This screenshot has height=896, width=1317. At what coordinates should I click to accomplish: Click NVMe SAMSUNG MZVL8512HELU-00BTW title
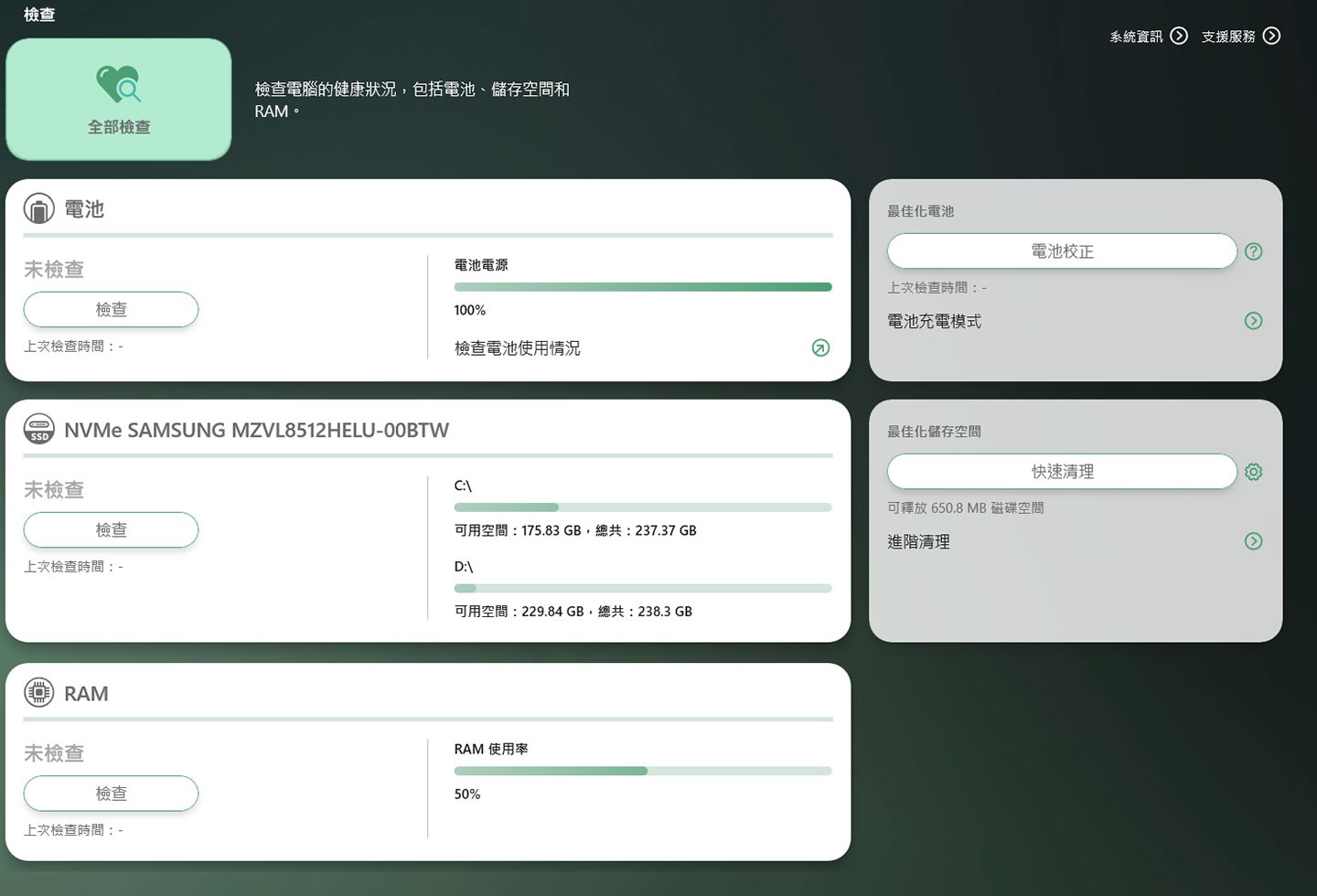click(x=256, y=430)
